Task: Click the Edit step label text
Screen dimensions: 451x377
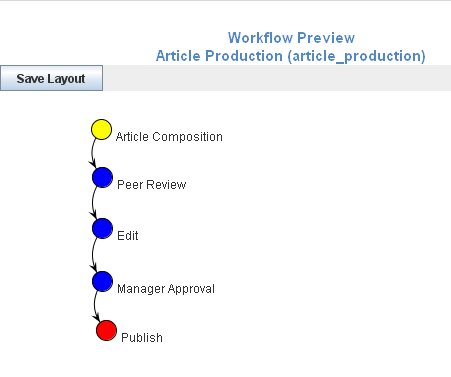Action: [128, 236]
